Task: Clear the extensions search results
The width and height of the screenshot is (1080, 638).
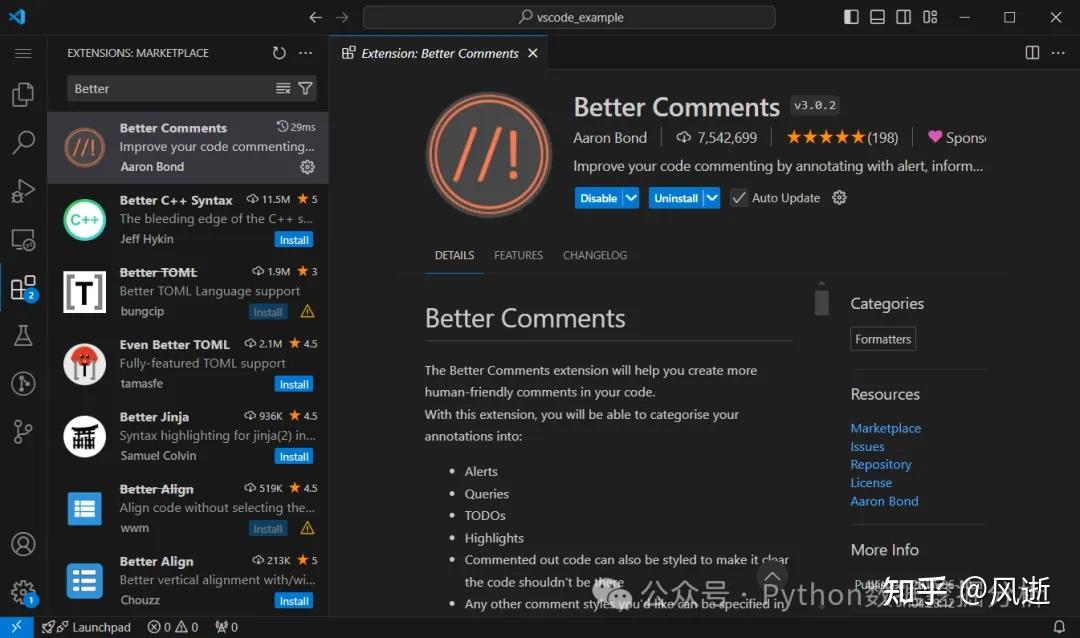Action: click(283, 88)
